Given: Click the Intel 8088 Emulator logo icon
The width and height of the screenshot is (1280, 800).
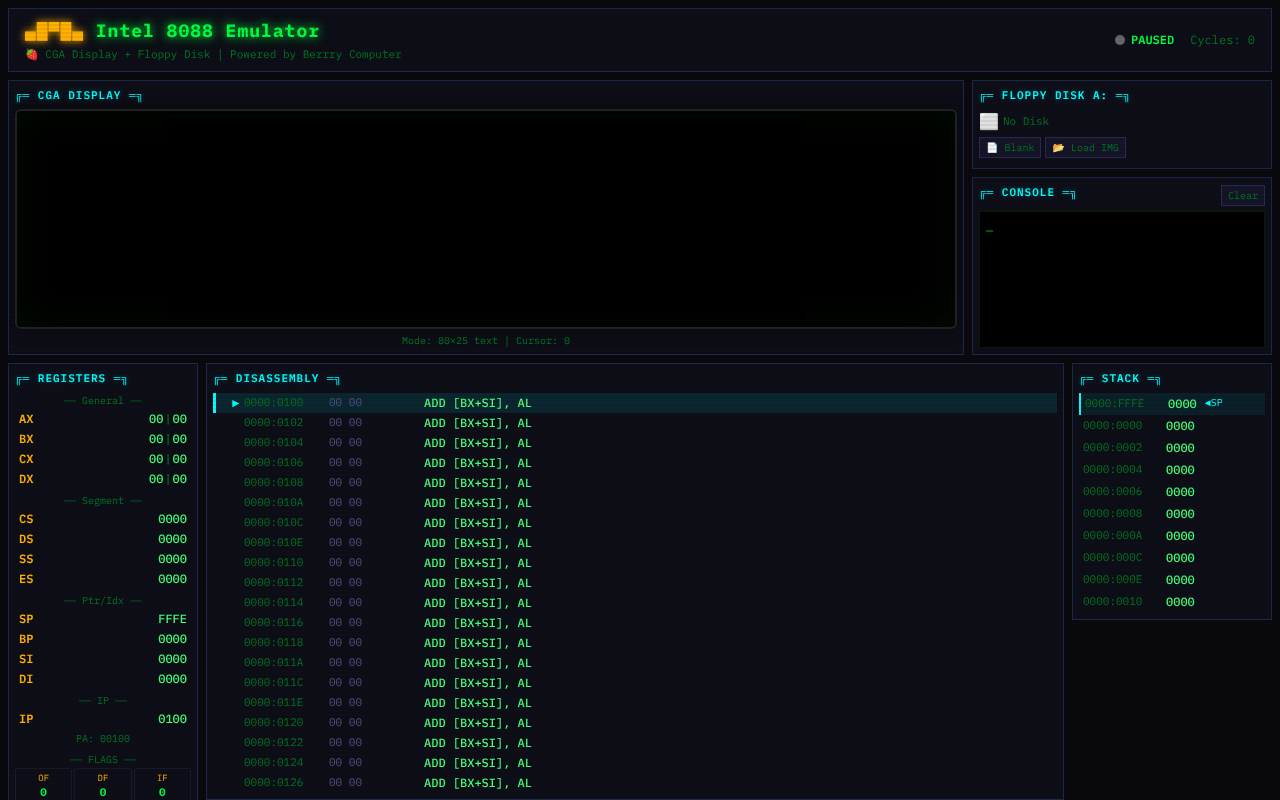Looking at the screenshot, I should point(54,31).
